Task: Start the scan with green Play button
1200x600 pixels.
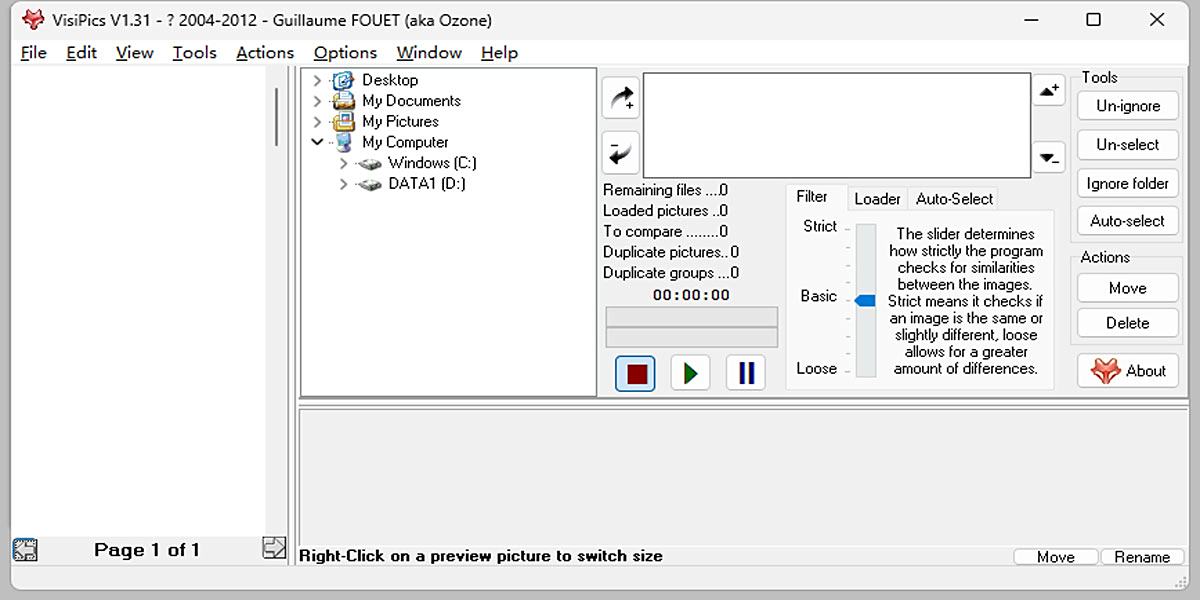Action: pyautogui.click(x=690, y=373)
